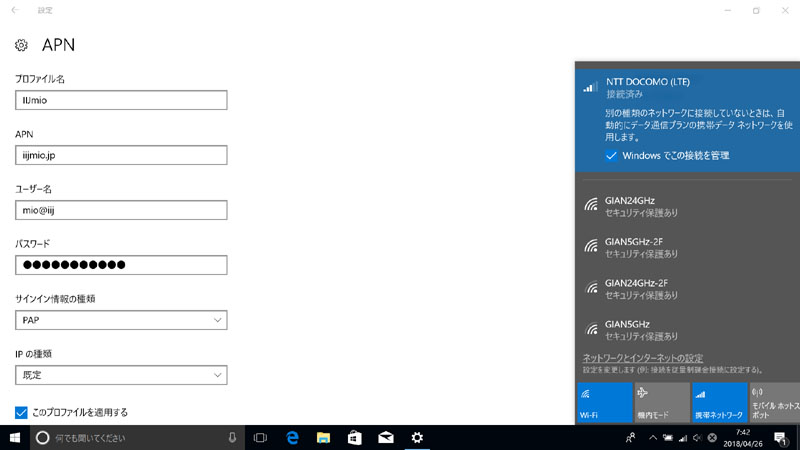Screen dimensions: 800x450
Task: Show hidden system tray icons
Action: (x=653, y=438)
